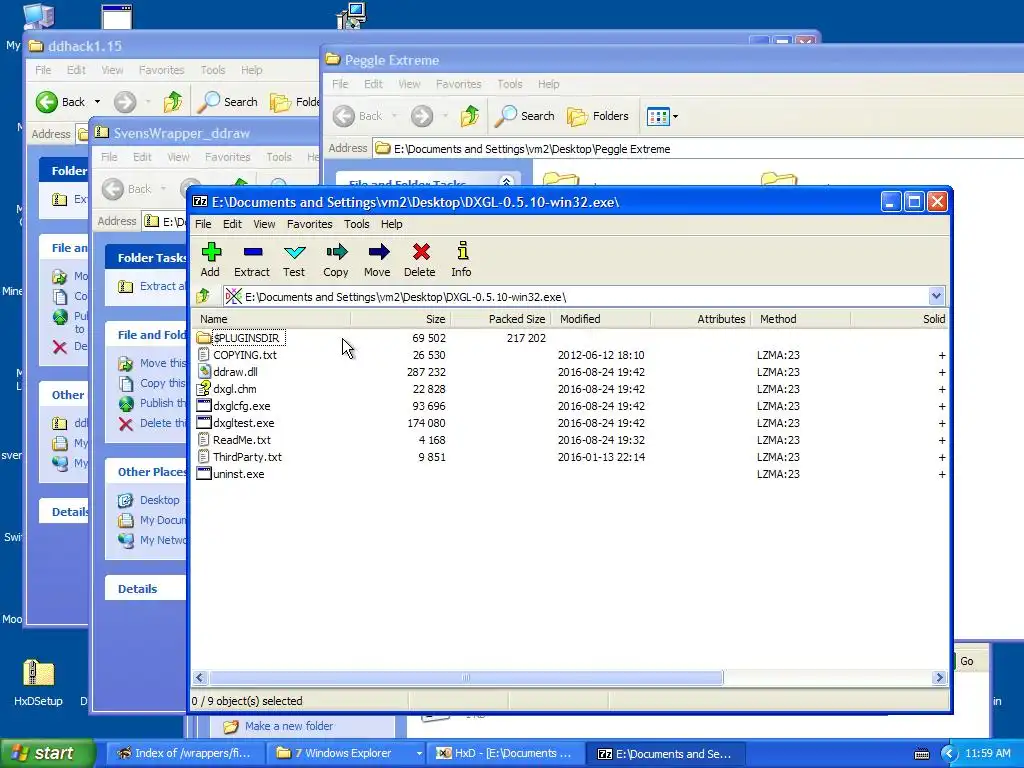Select COPYING.txt in the archive list
Screen dimensions: 1024x768
[237, 355]
